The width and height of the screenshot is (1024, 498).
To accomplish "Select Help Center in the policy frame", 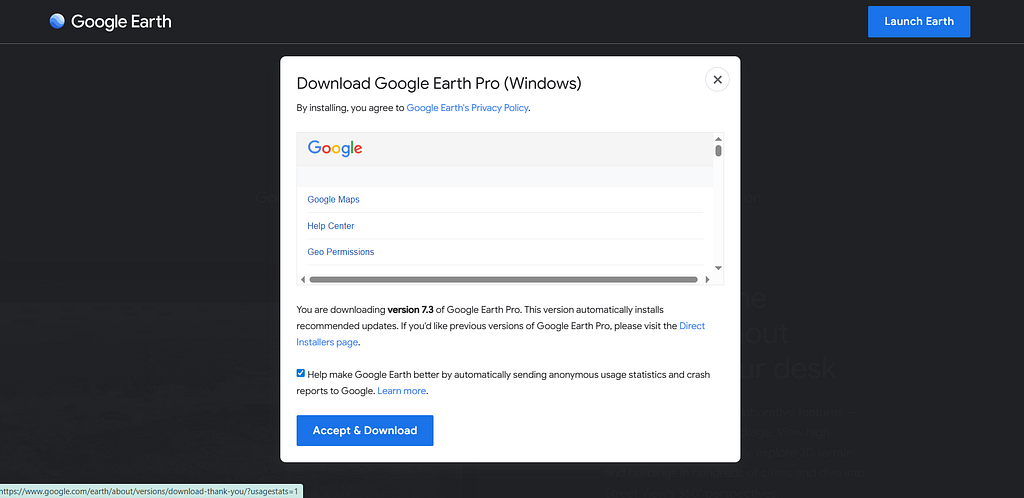I will (330, 226).
